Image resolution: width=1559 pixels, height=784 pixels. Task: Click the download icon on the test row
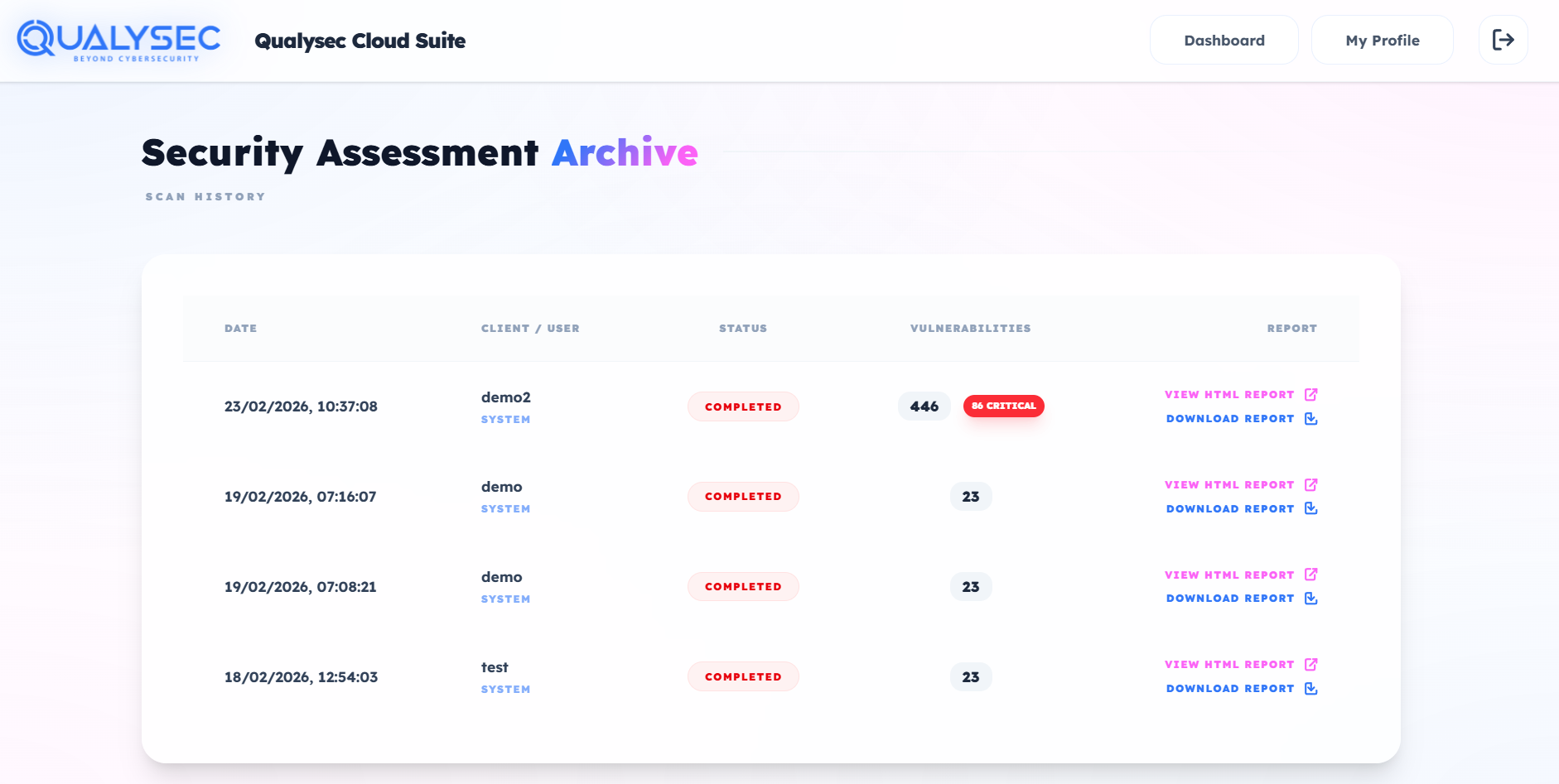pos(1310,688)
